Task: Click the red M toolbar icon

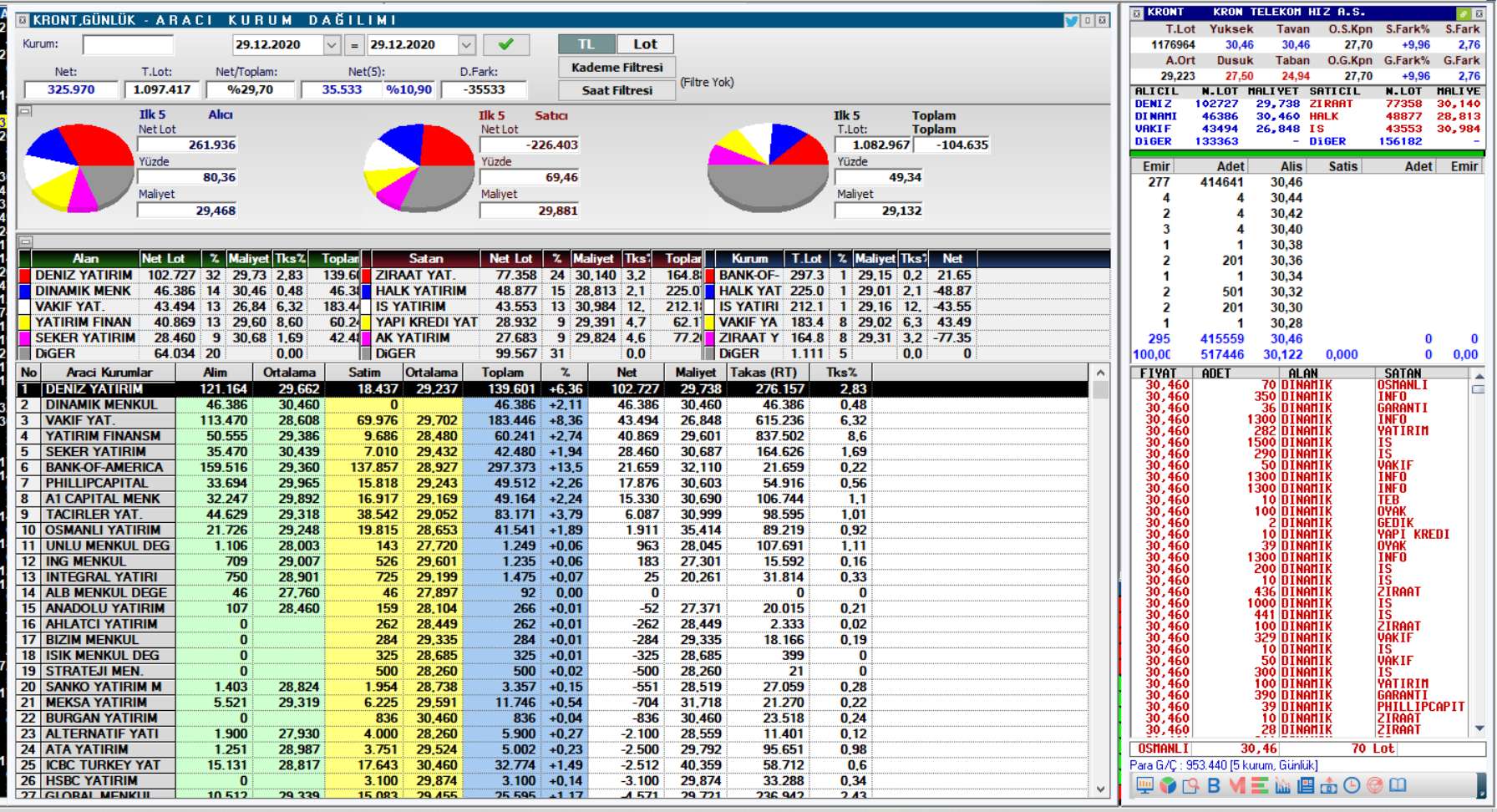Action: tap(1237, 785)
